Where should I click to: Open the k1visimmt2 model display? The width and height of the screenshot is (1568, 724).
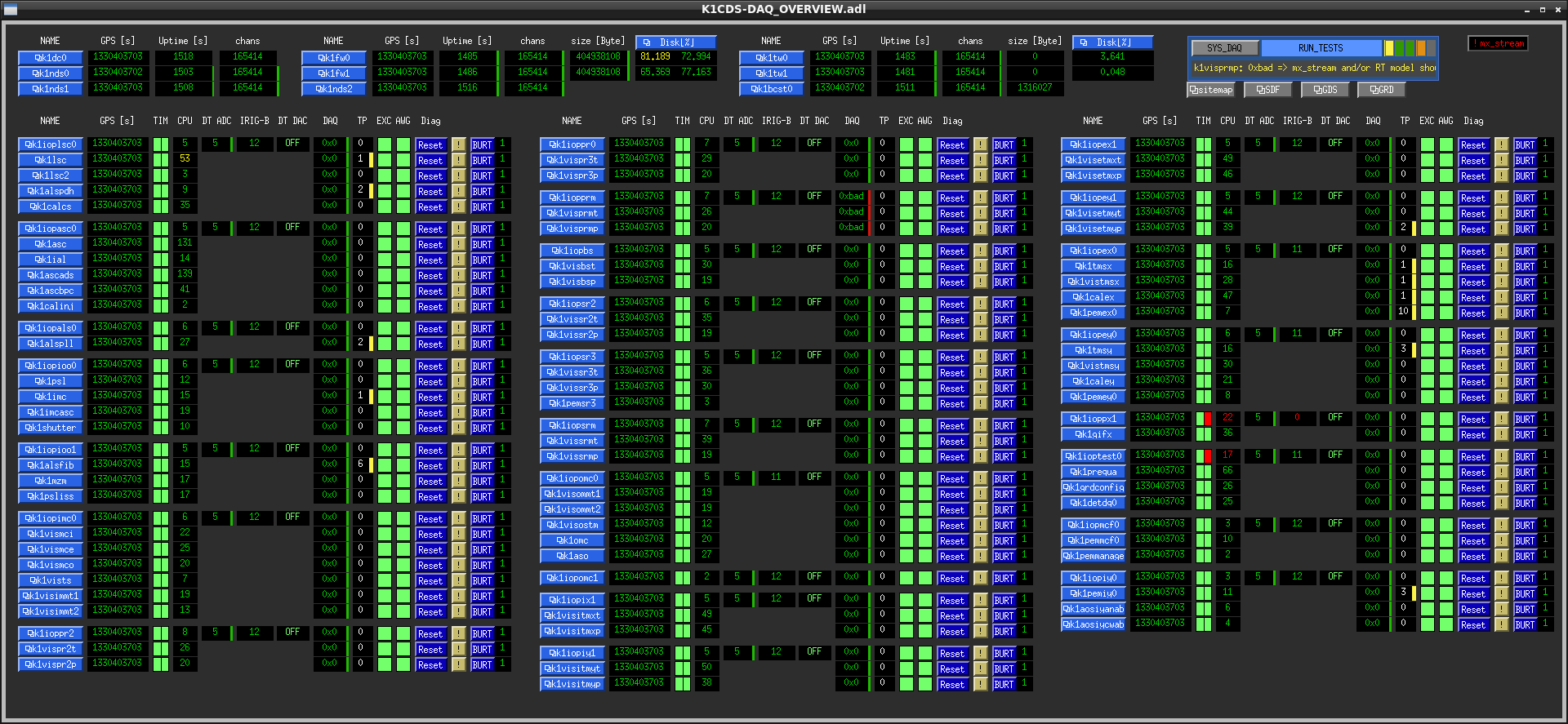coord(51,611)
